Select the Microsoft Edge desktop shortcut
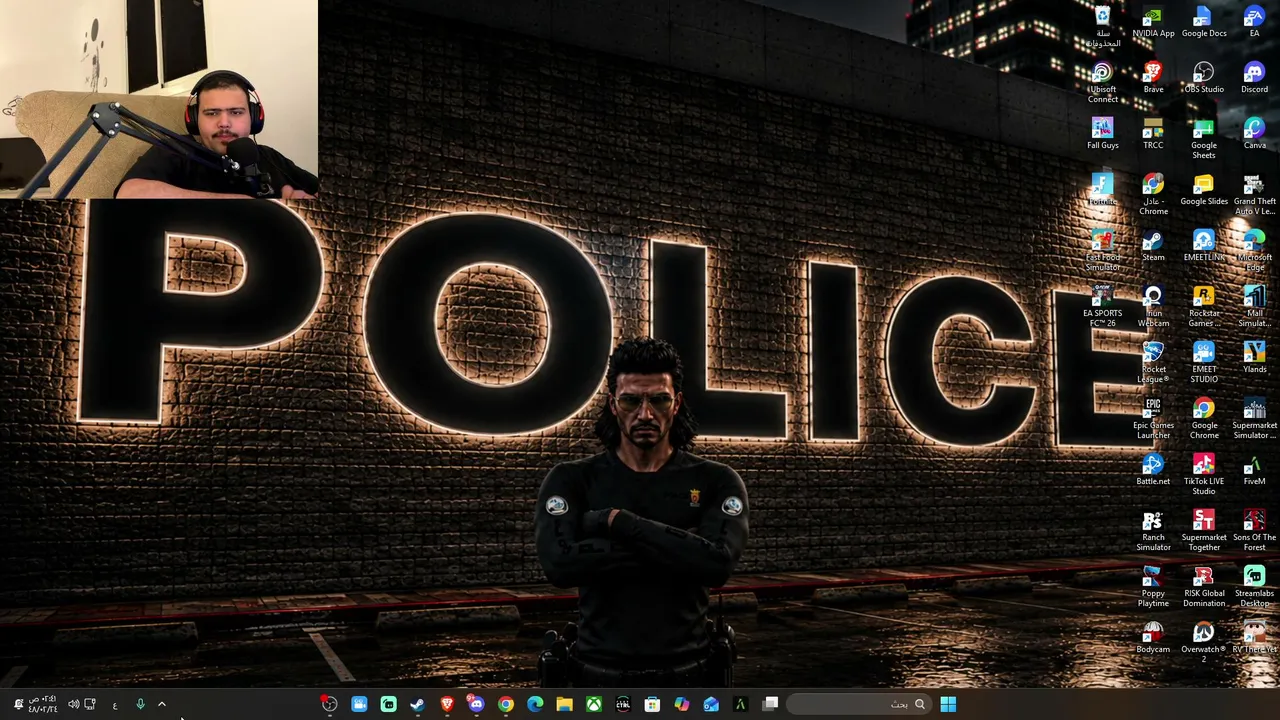The height and width of the screenshot is (720, 1280). click(x=1254, y=251)
